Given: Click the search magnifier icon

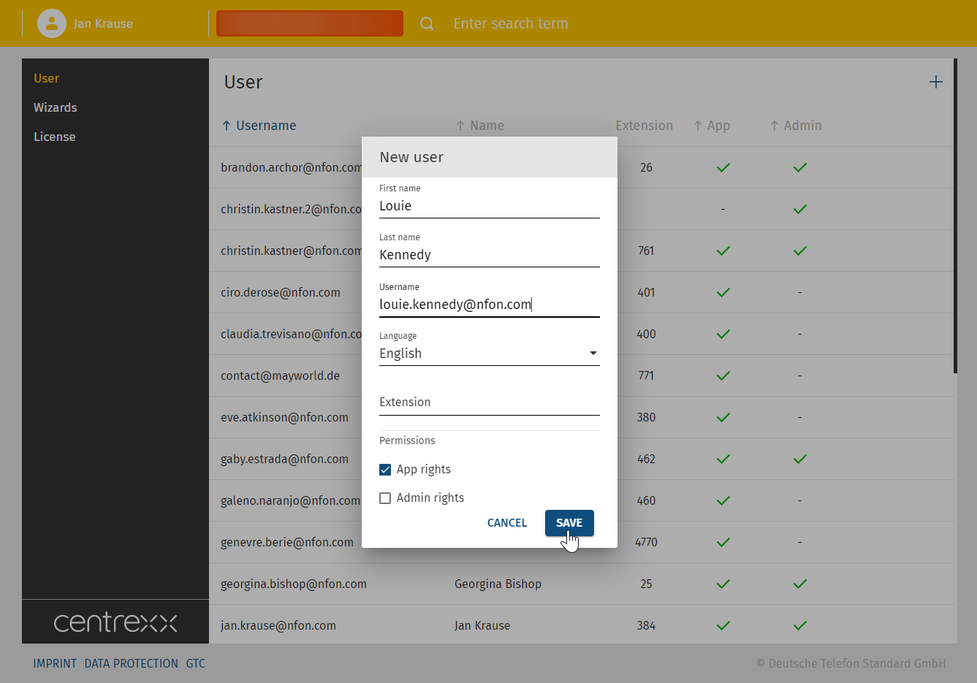Looking at the screenshot, I should pos(427,24).
